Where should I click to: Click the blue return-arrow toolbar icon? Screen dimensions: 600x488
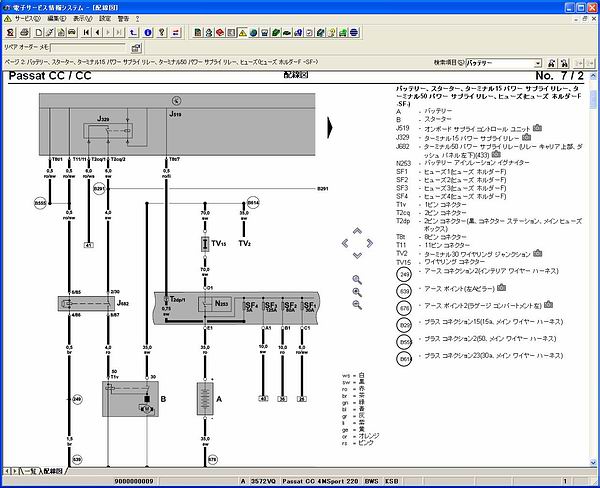[133, 33]
